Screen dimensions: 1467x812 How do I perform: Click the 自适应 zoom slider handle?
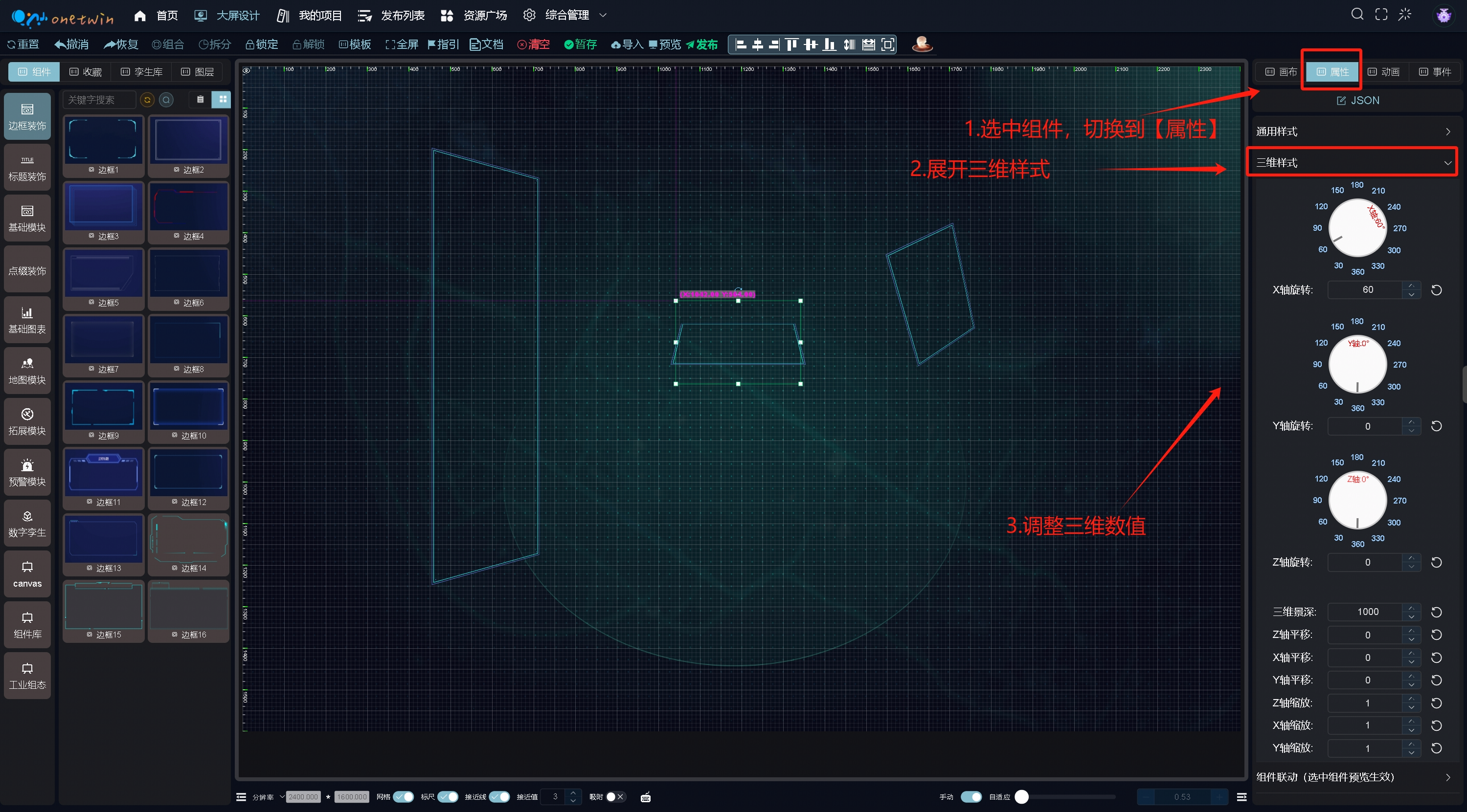pos(1022,797)
